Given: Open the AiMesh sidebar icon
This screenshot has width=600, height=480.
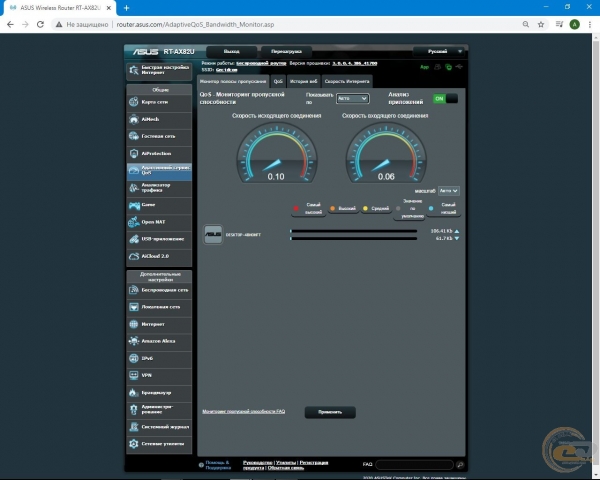Looking at the screenshot, I should coord(134,119).
